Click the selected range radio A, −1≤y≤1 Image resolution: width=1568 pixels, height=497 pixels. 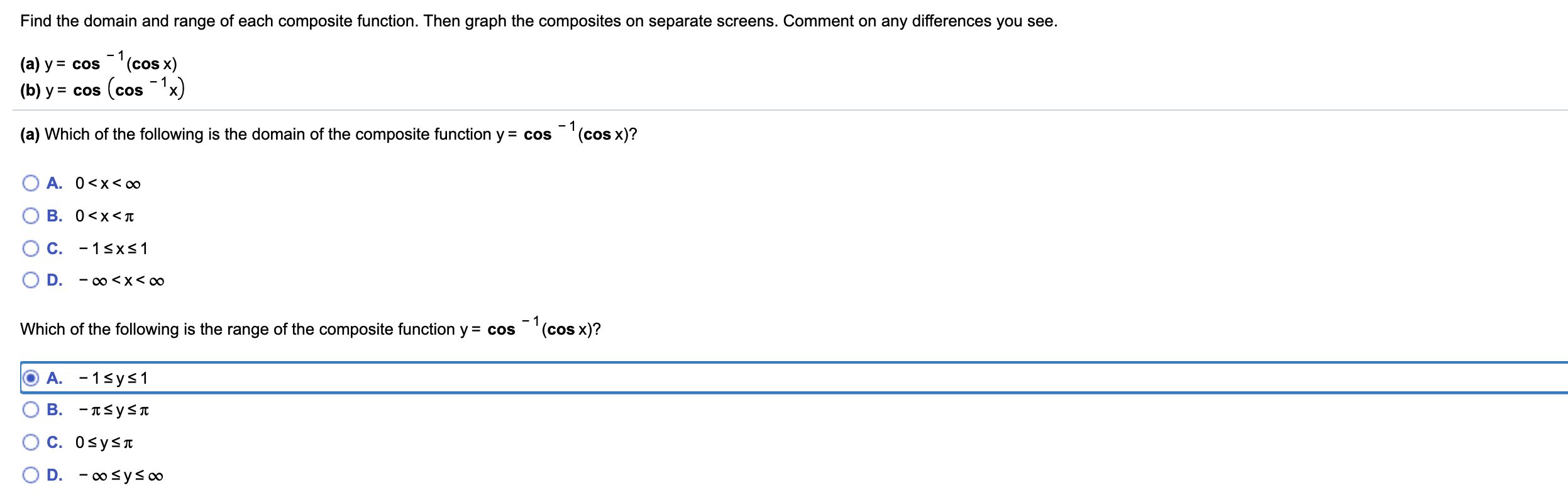(x=30, y=378)
